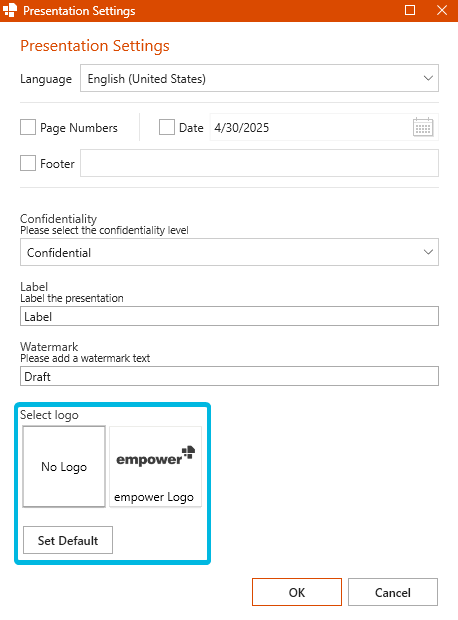Click the Set Default button
This screenshot has height=620, width=458.
tap(68, 540)
